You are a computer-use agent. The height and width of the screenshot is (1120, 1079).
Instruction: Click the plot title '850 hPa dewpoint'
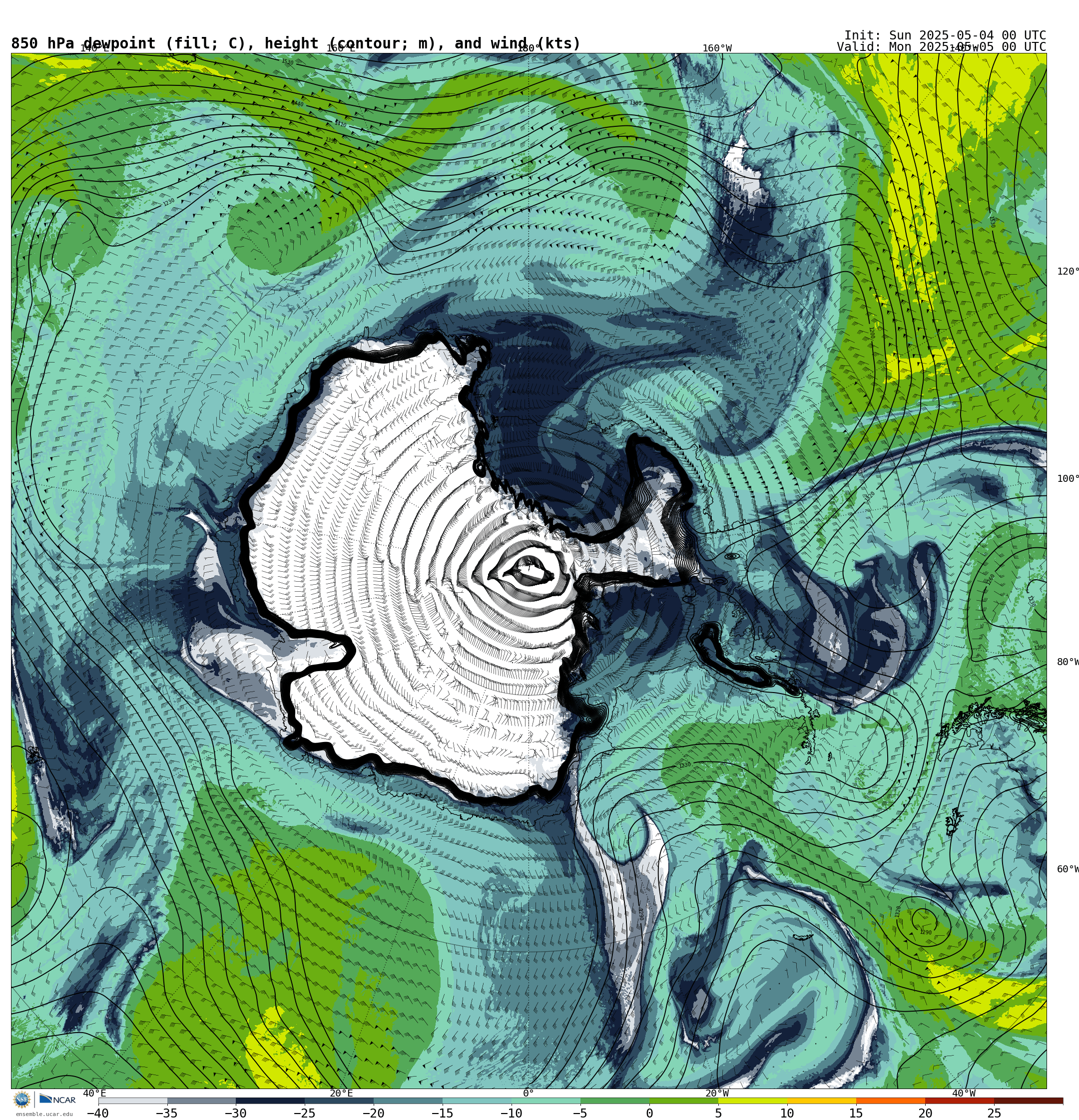point(83,44)
